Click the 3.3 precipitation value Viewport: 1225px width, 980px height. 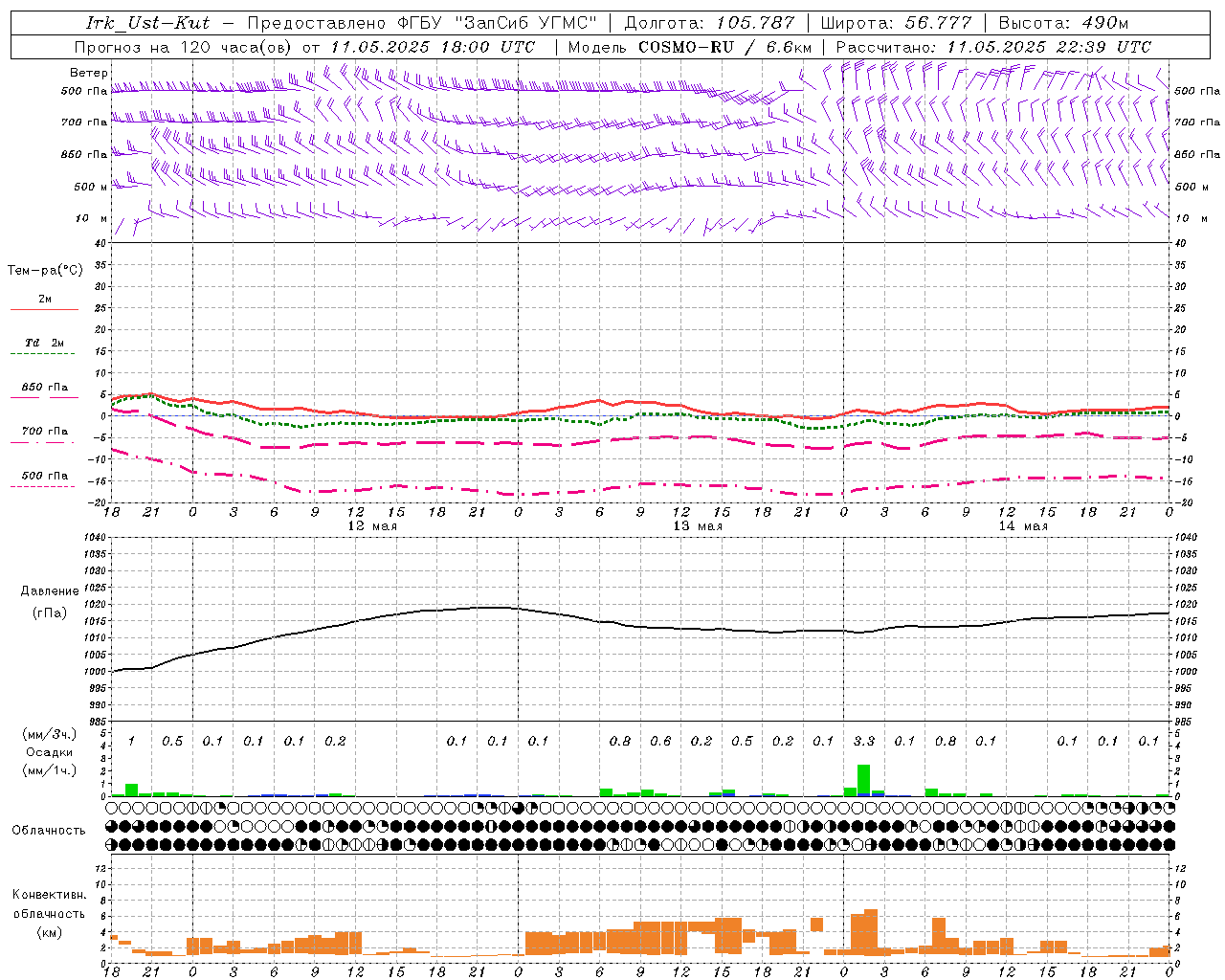863,741
